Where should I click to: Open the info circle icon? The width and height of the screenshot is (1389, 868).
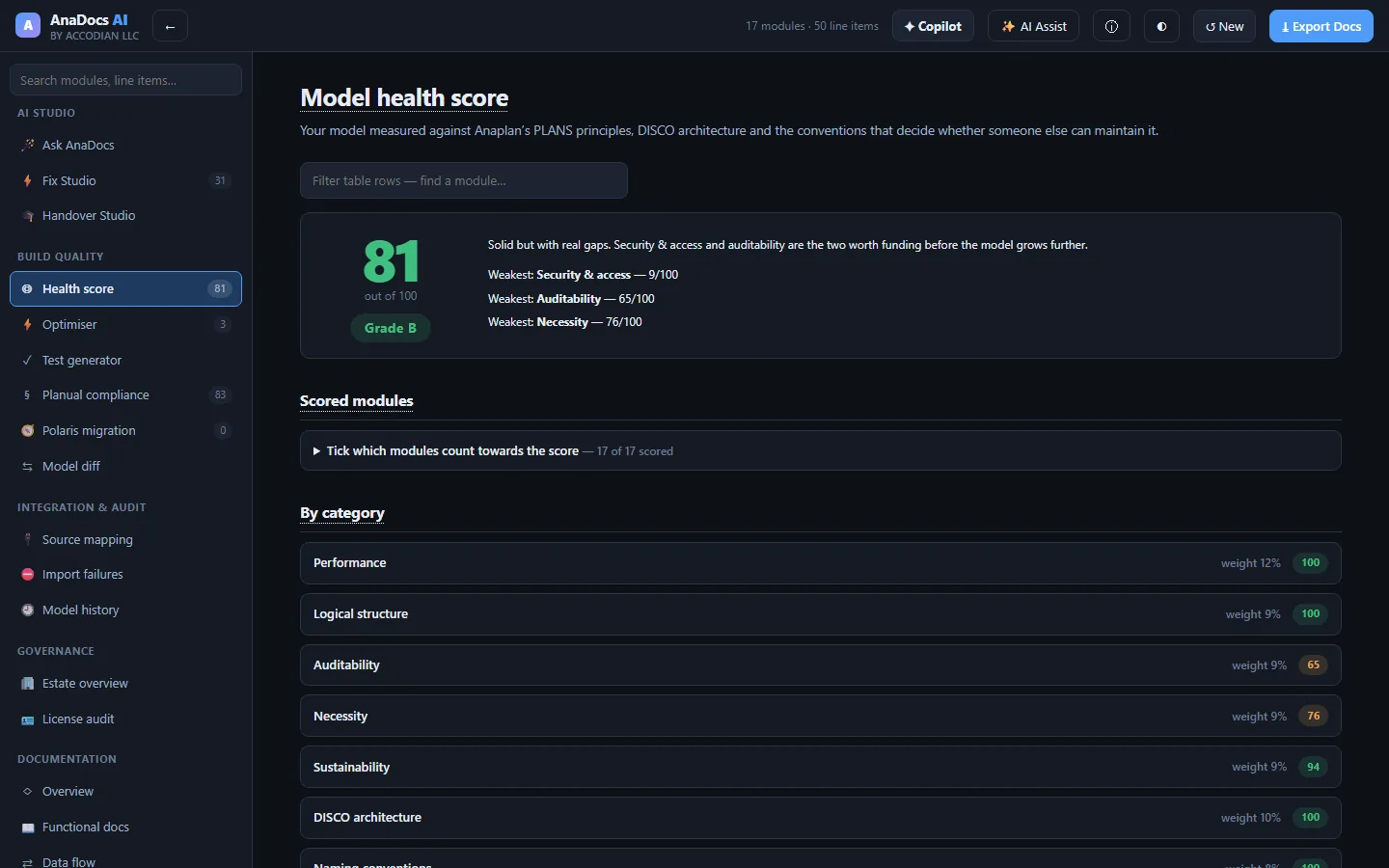pyautogui.click(x=1111, y=26)
